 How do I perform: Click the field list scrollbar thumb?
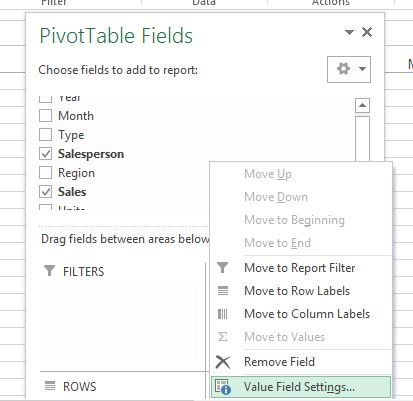(362, 138)
